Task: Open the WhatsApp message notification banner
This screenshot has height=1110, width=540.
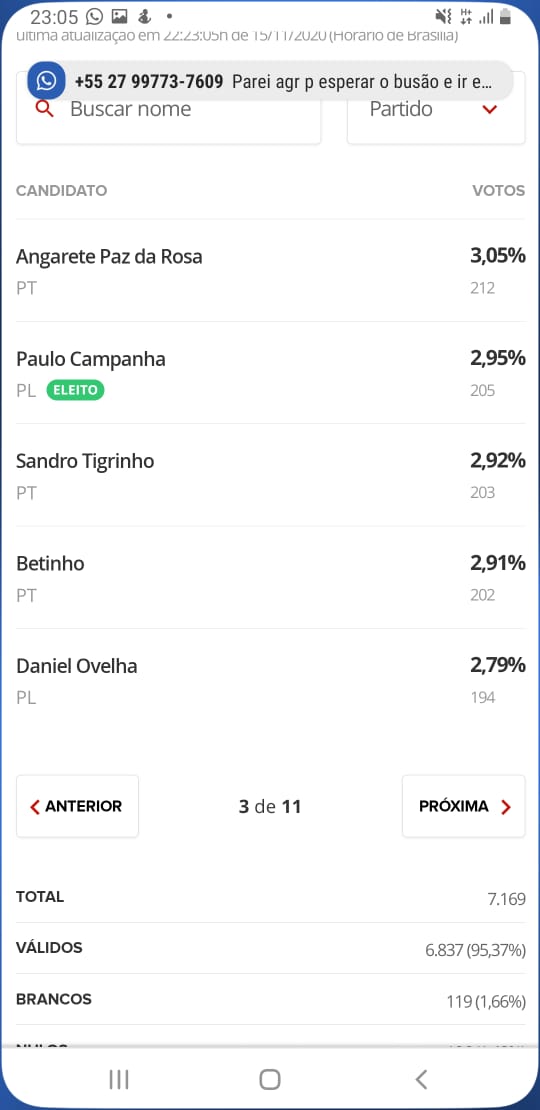Action: click(x=269, y=81)
